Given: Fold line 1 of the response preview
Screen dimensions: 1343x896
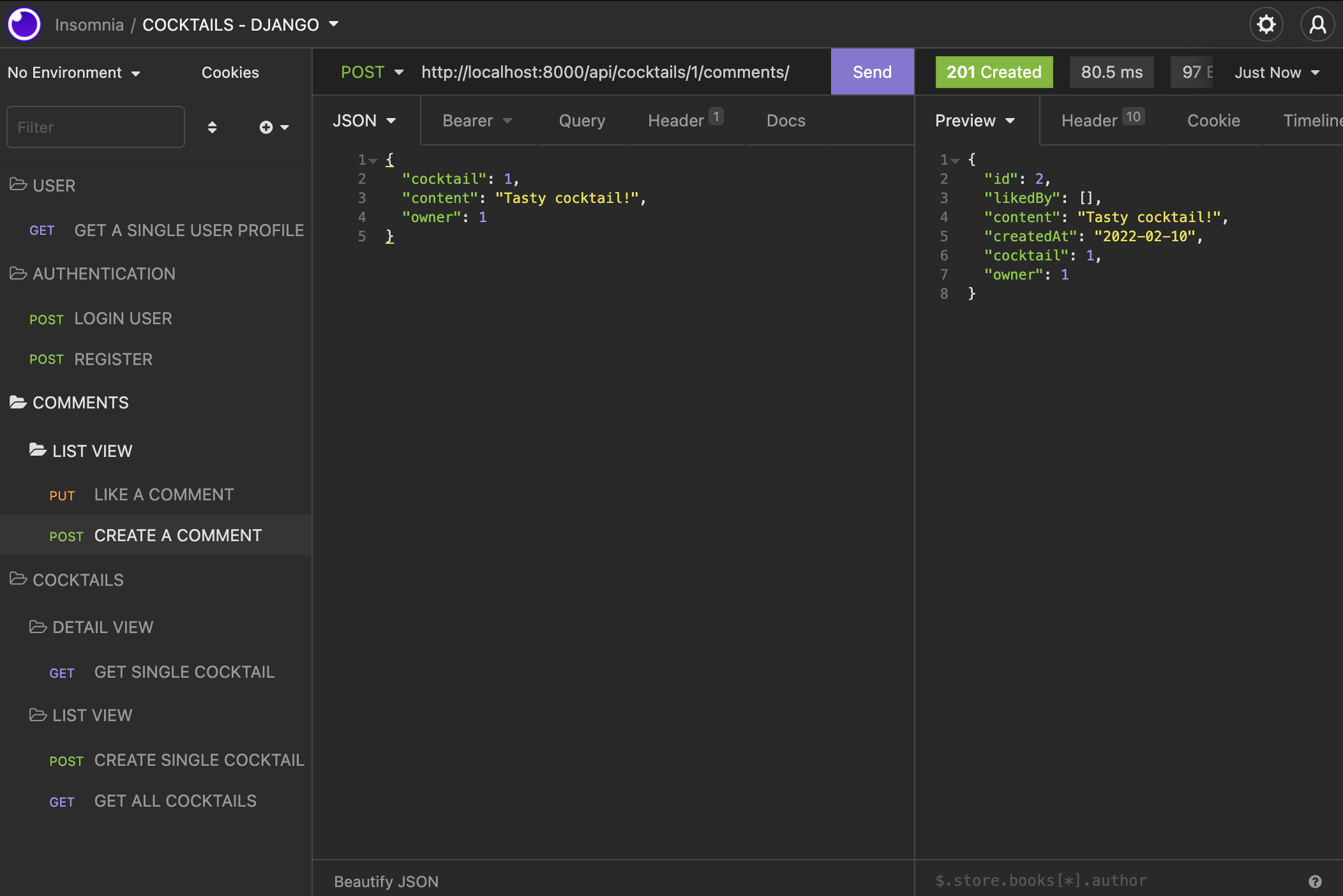Looking at the screenshot, I should point(956,160).
